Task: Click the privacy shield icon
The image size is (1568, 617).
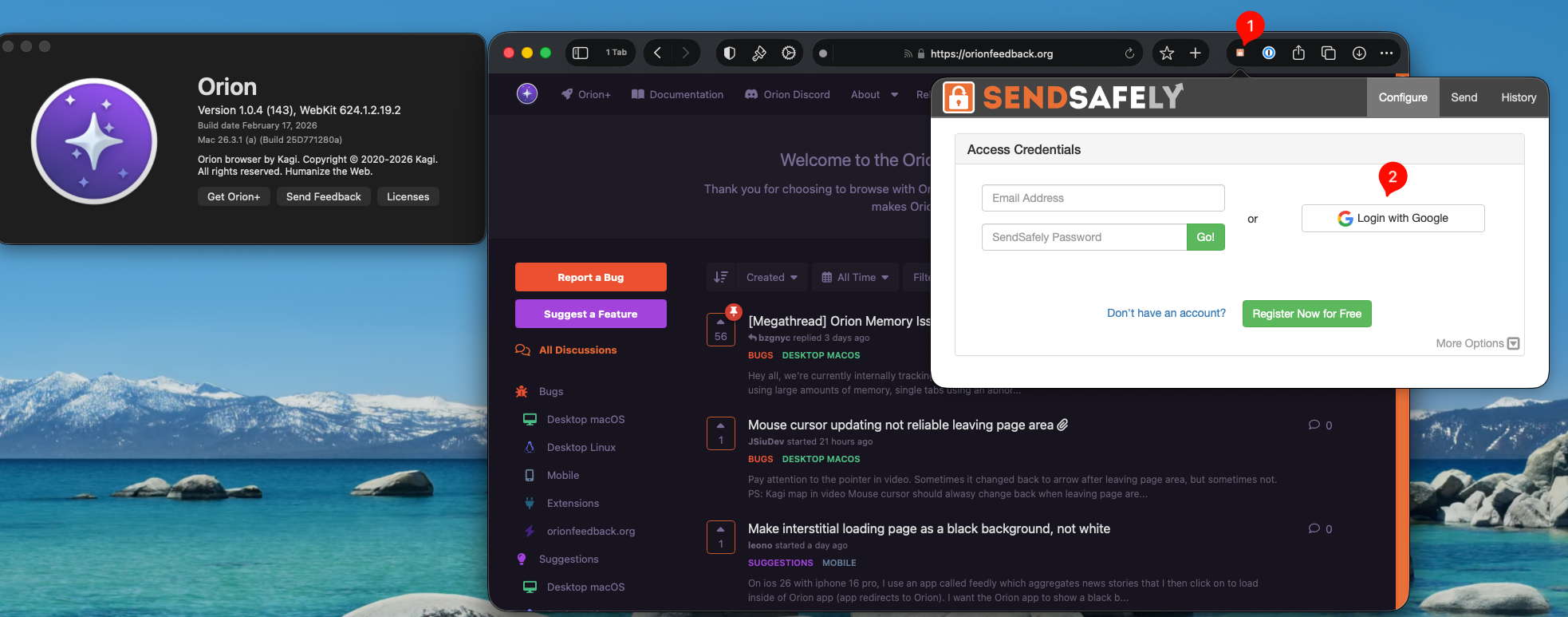Action: (x=729, y=53)
